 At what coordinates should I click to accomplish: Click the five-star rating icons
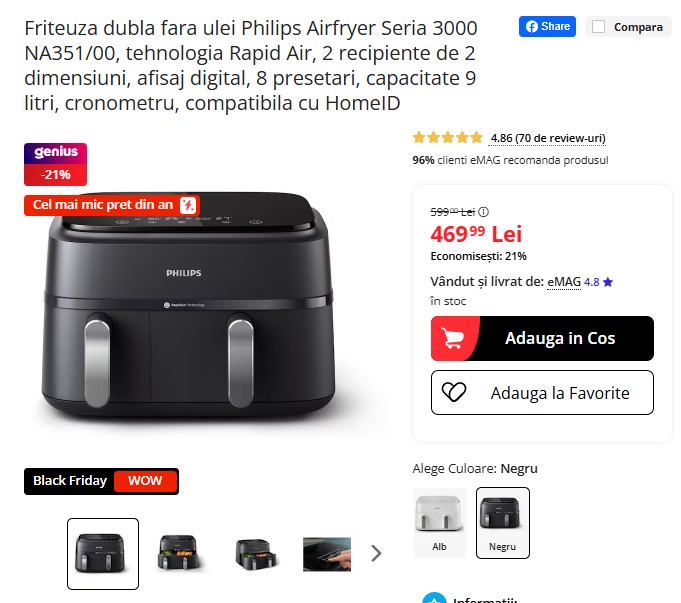[447, 138]
